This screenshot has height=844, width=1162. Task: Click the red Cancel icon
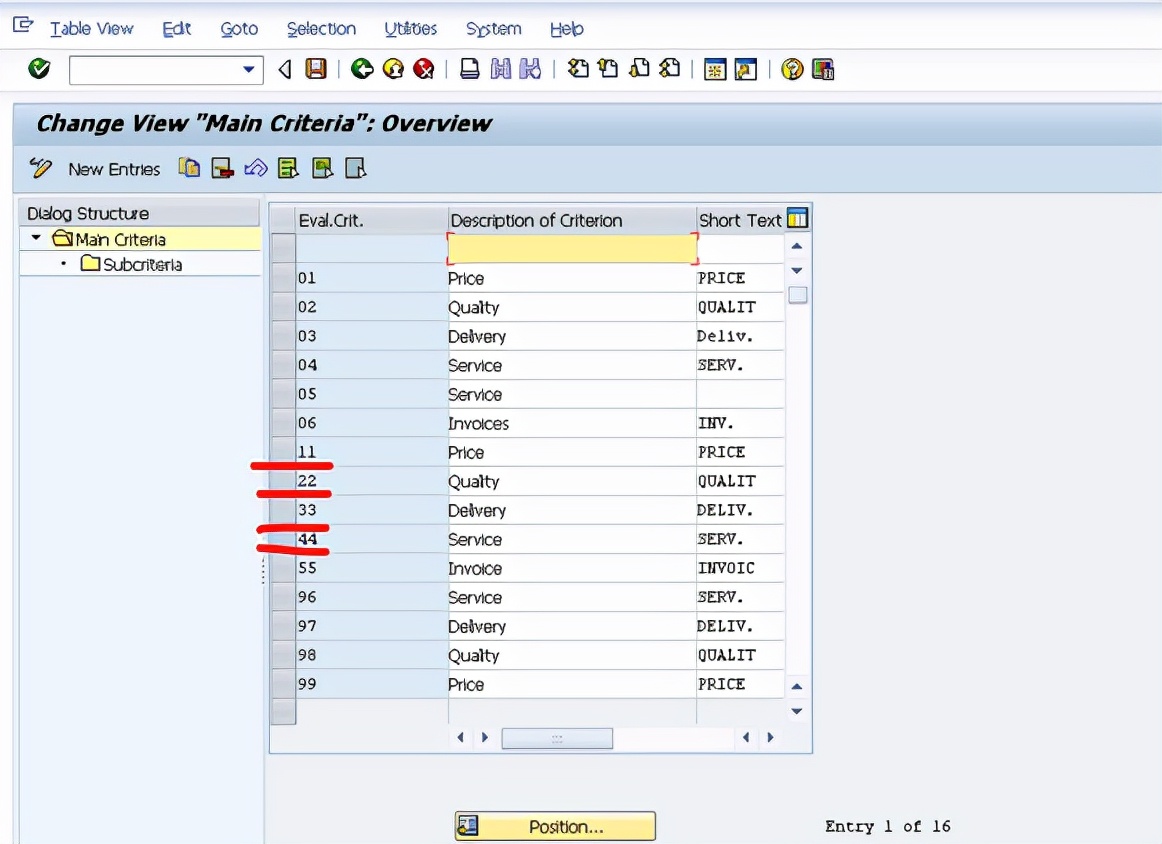click(423, 69)
